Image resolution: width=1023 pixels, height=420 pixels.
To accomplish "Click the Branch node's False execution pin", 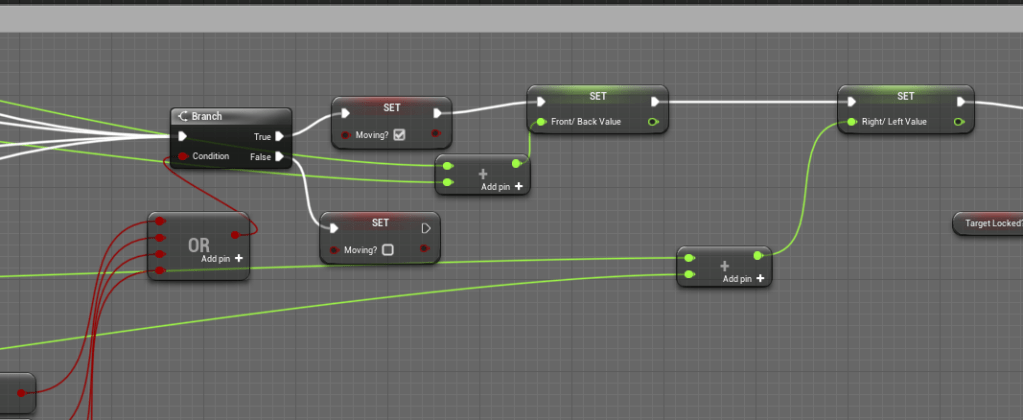I will tap(280, 157).
